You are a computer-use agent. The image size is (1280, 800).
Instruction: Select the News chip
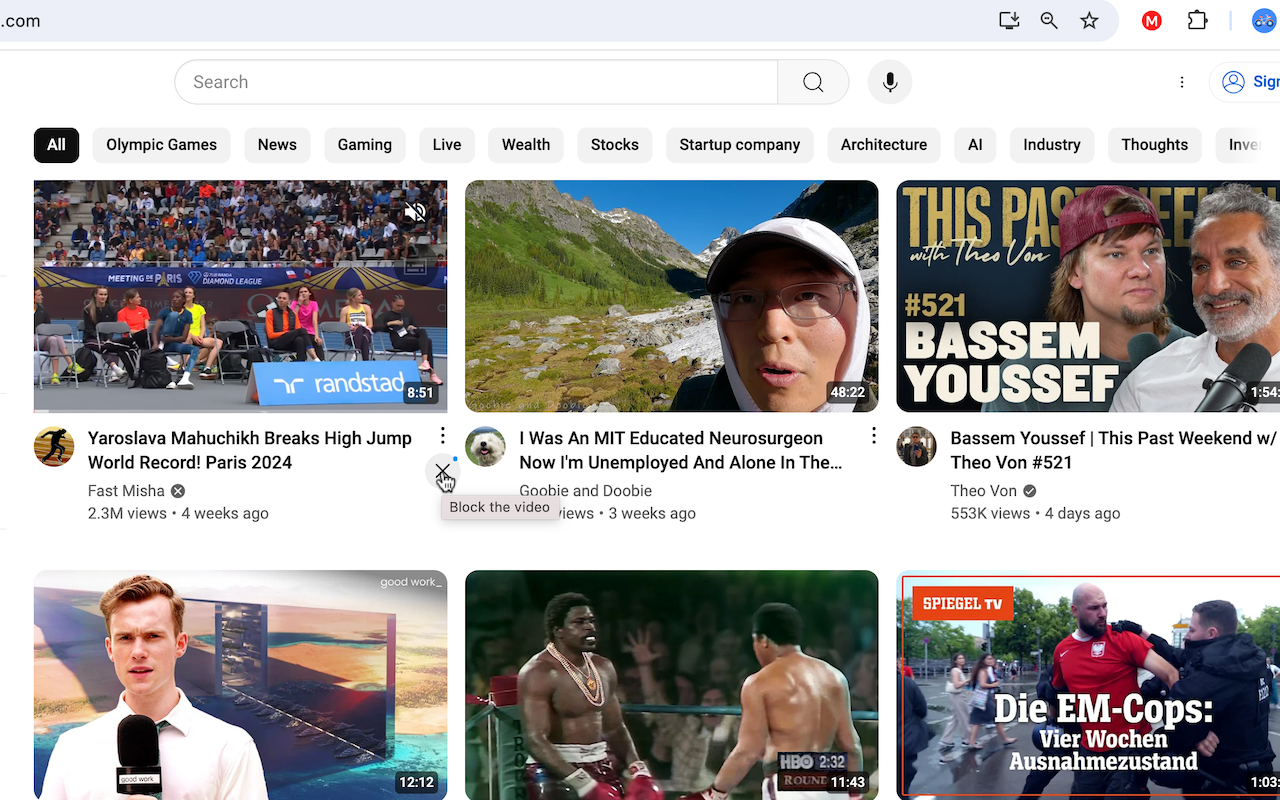click(277, 145)
